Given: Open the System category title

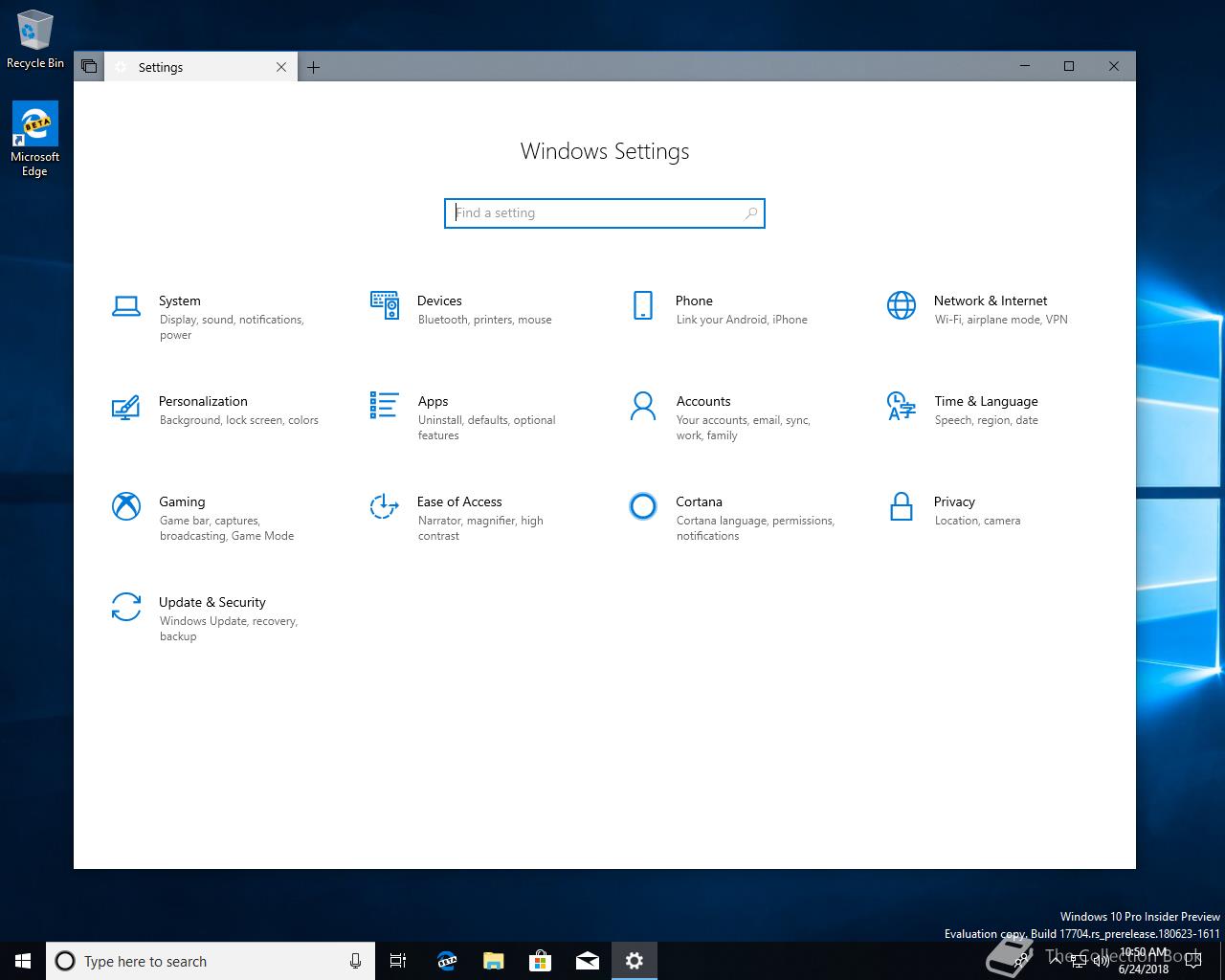Looking at the screenshot, I should [x=180, y=301].
